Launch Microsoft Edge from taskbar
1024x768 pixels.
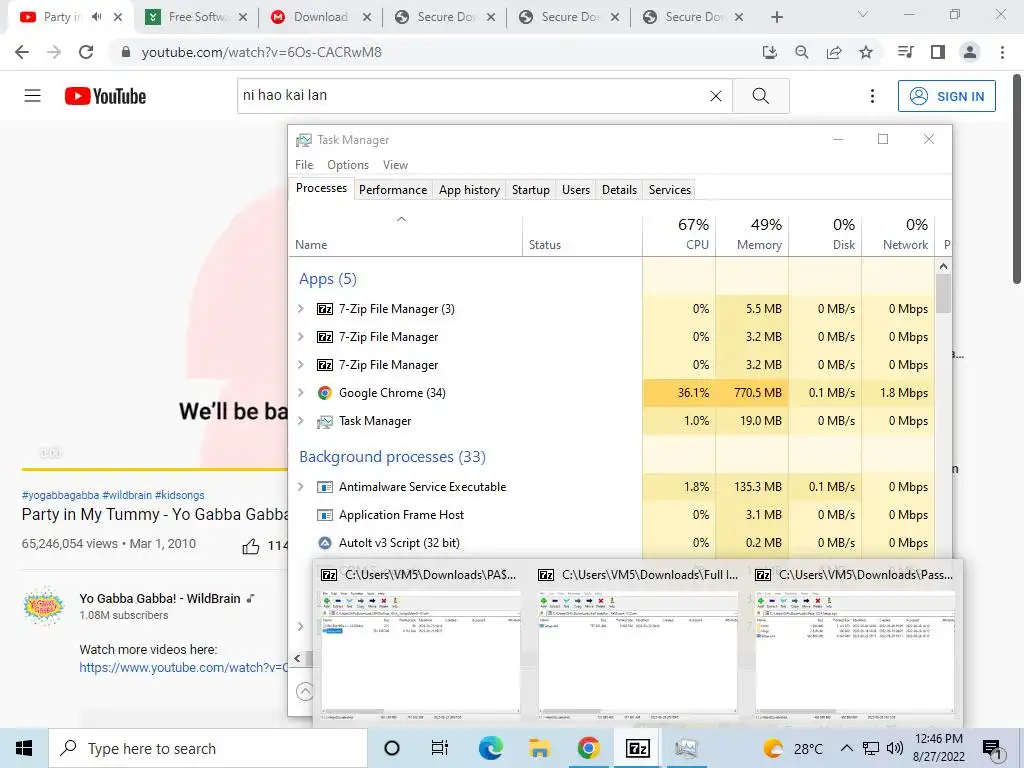[490, 748]
